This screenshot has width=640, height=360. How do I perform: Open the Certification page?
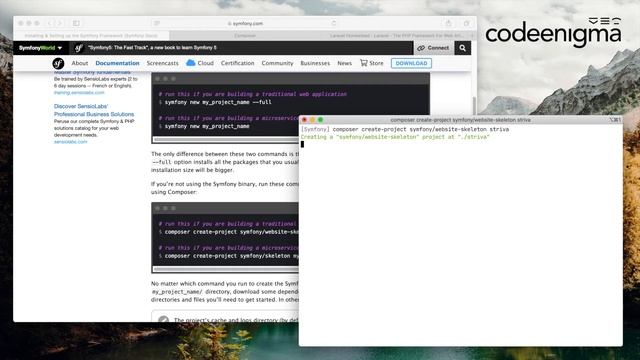(238, 63)
